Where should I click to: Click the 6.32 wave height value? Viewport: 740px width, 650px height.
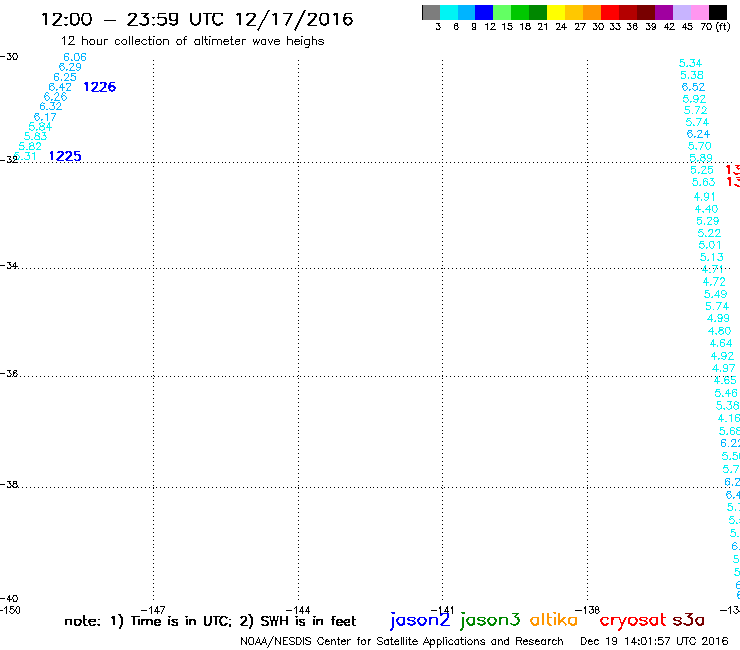tap(50, 106)
